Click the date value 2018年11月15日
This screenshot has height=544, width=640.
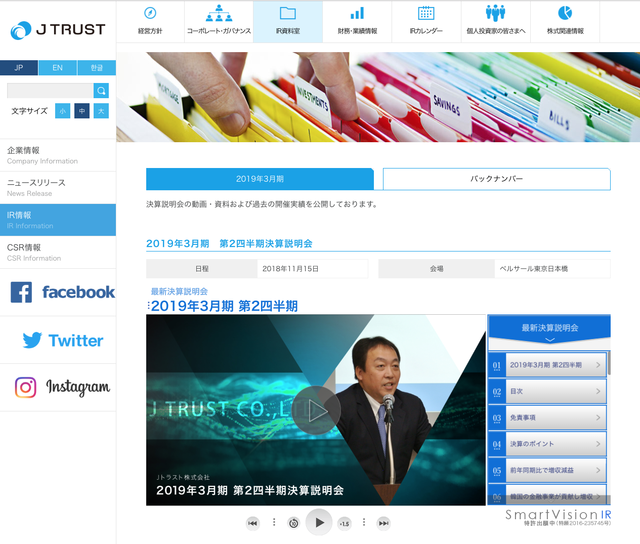(290, 269)
